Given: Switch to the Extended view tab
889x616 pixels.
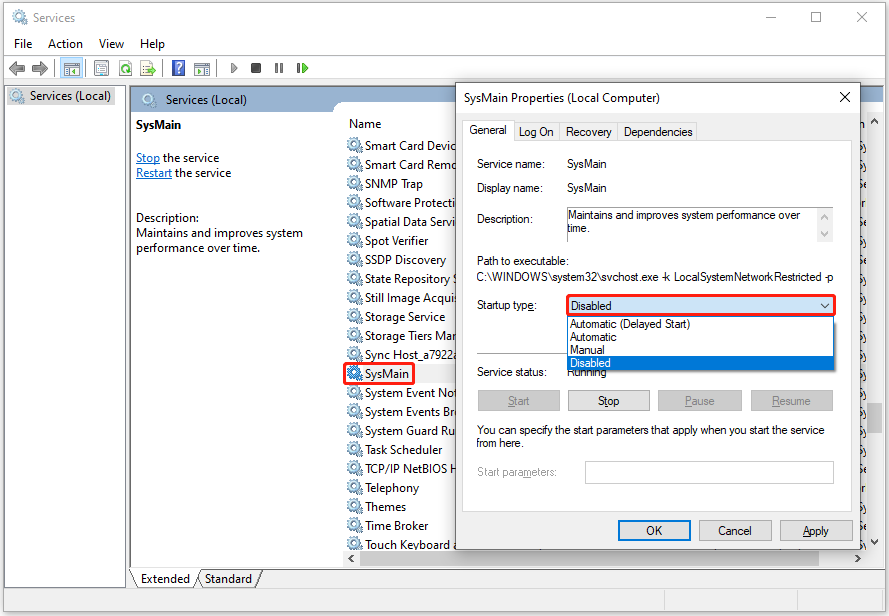Looking at the screenshot, I should pos(165,579).
